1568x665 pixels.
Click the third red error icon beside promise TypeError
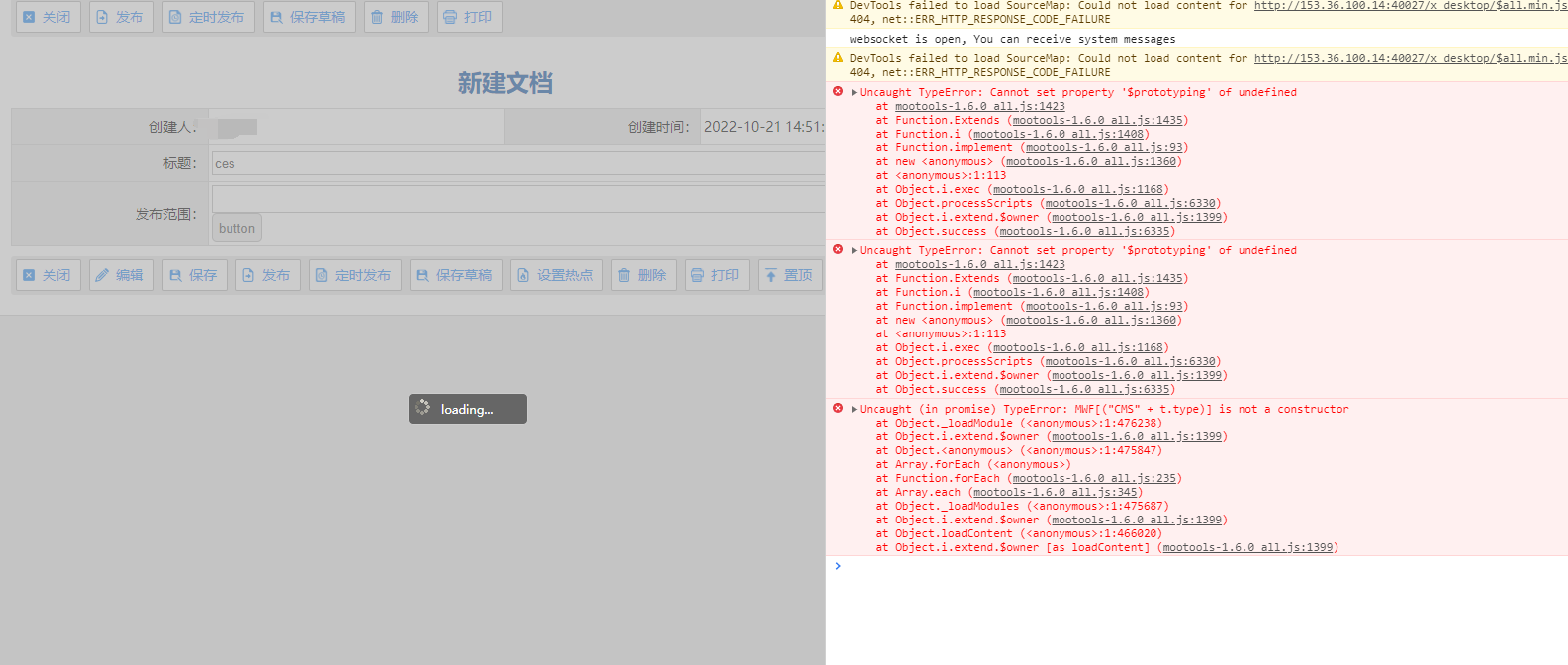[838, 408]
